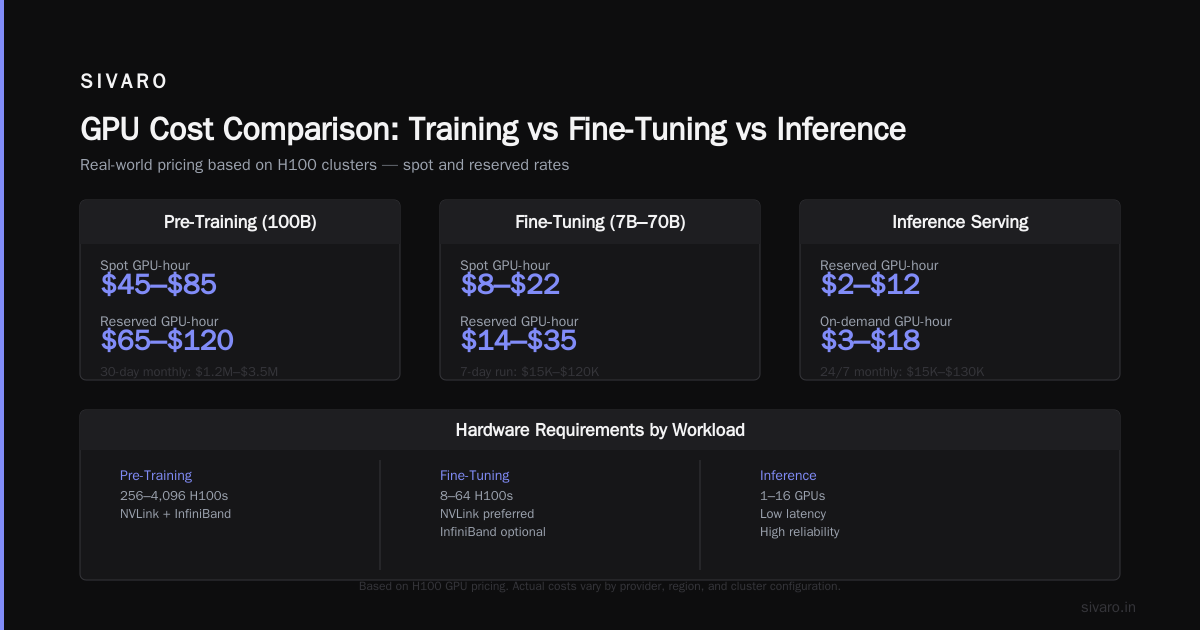Click the $14–$35 reserved price
Screen dimensions: 1200x630
pyautogui.click(x=518, y=341)
